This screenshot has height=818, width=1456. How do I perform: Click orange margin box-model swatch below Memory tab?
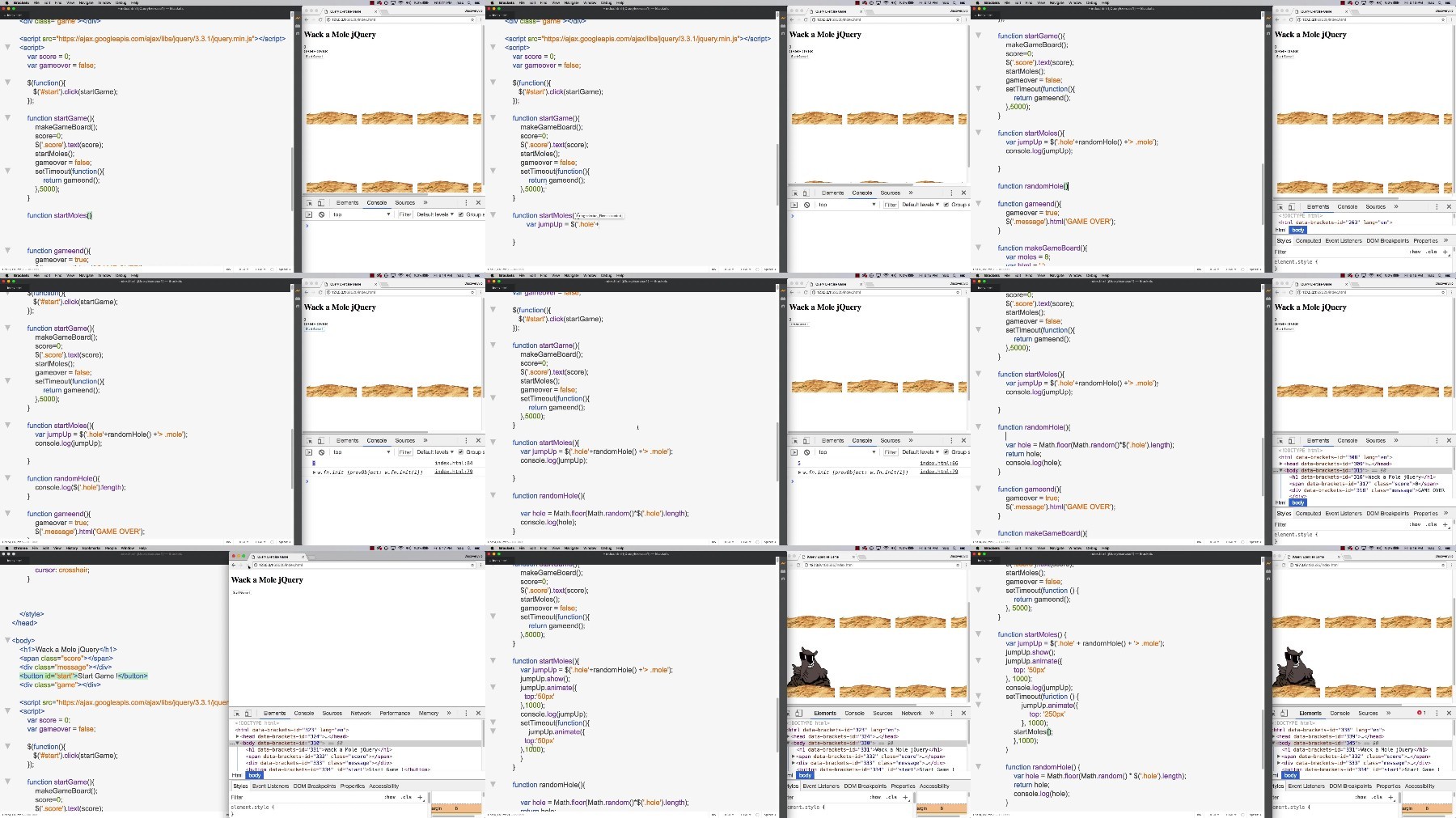[x=456, y=808]
